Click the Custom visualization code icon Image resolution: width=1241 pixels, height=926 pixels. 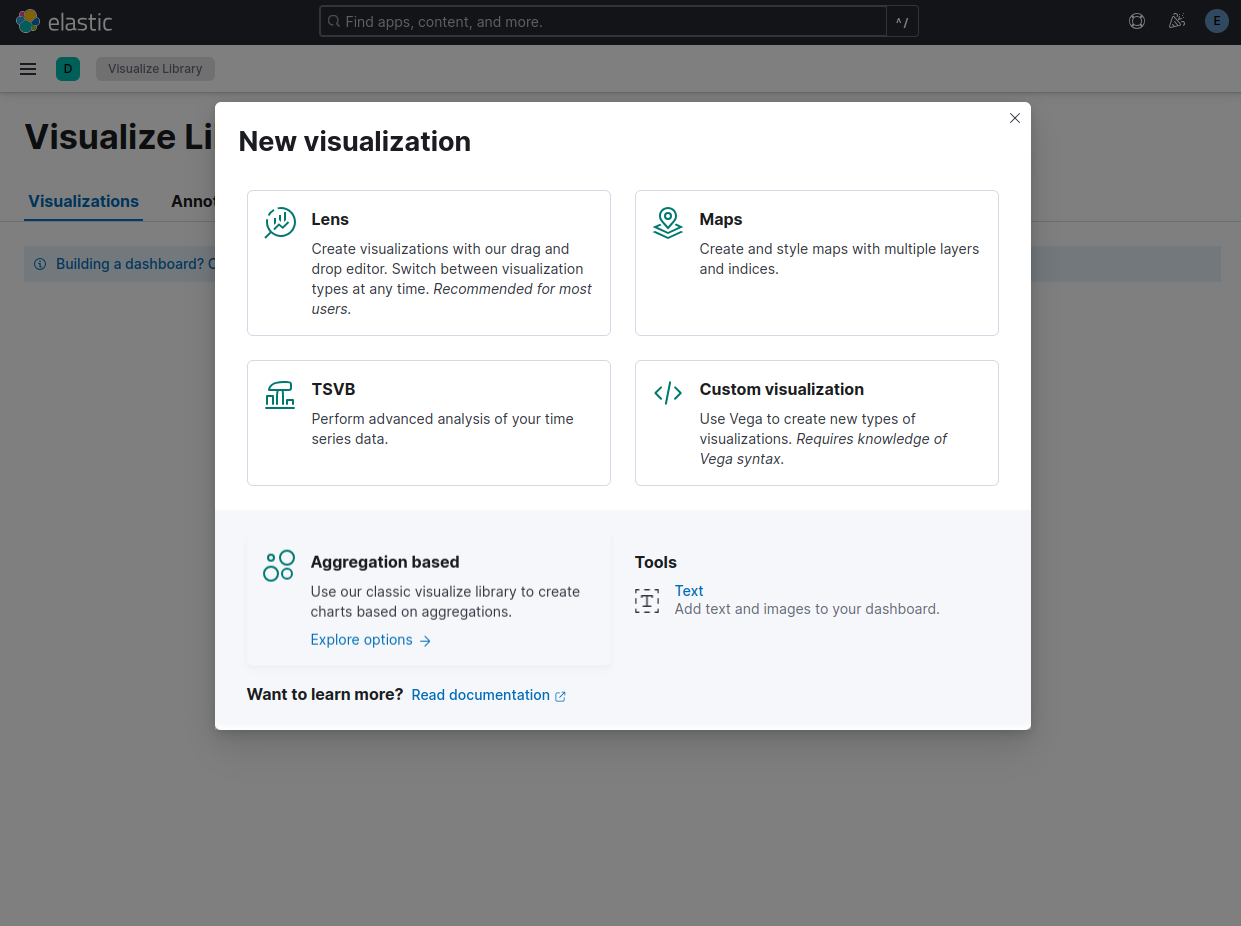click(668, 393)
